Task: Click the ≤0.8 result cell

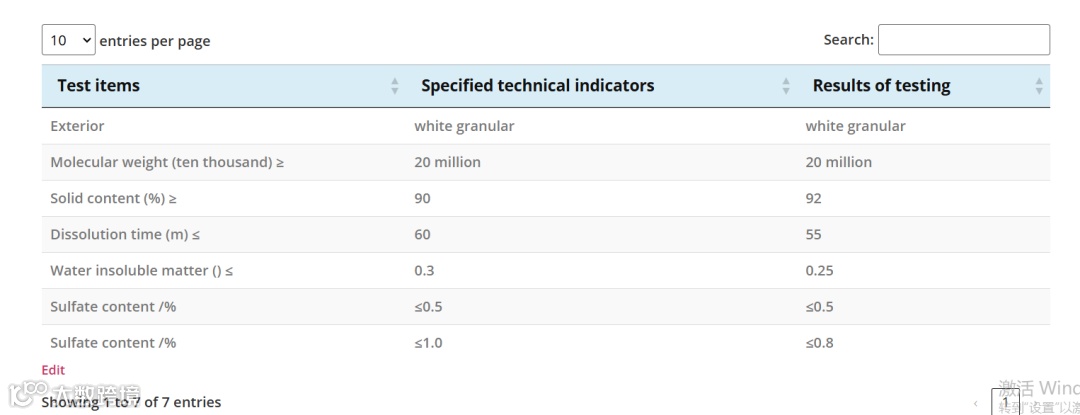Action: (x=820, y=343)
